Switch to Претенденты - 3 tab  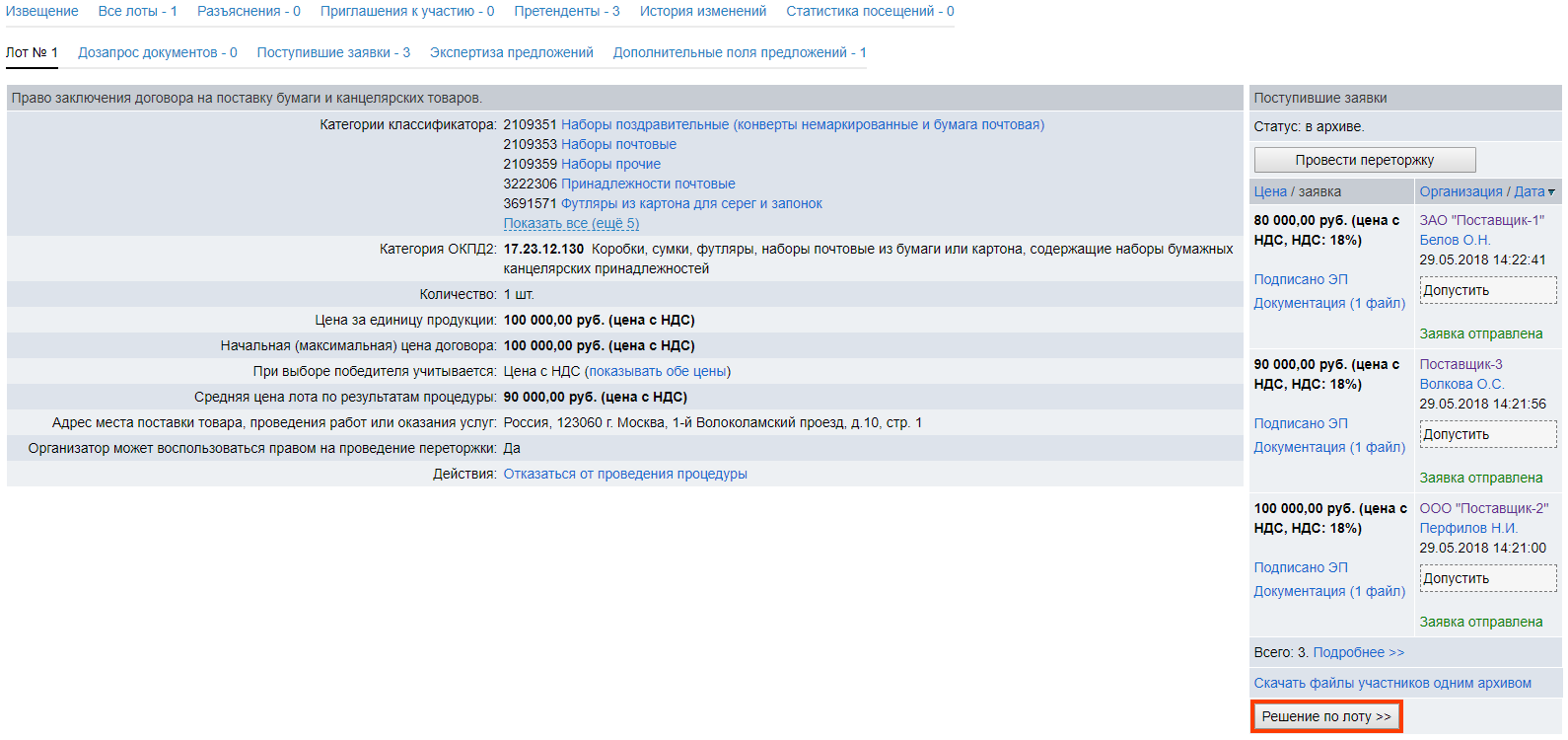(x=566, y=11)
